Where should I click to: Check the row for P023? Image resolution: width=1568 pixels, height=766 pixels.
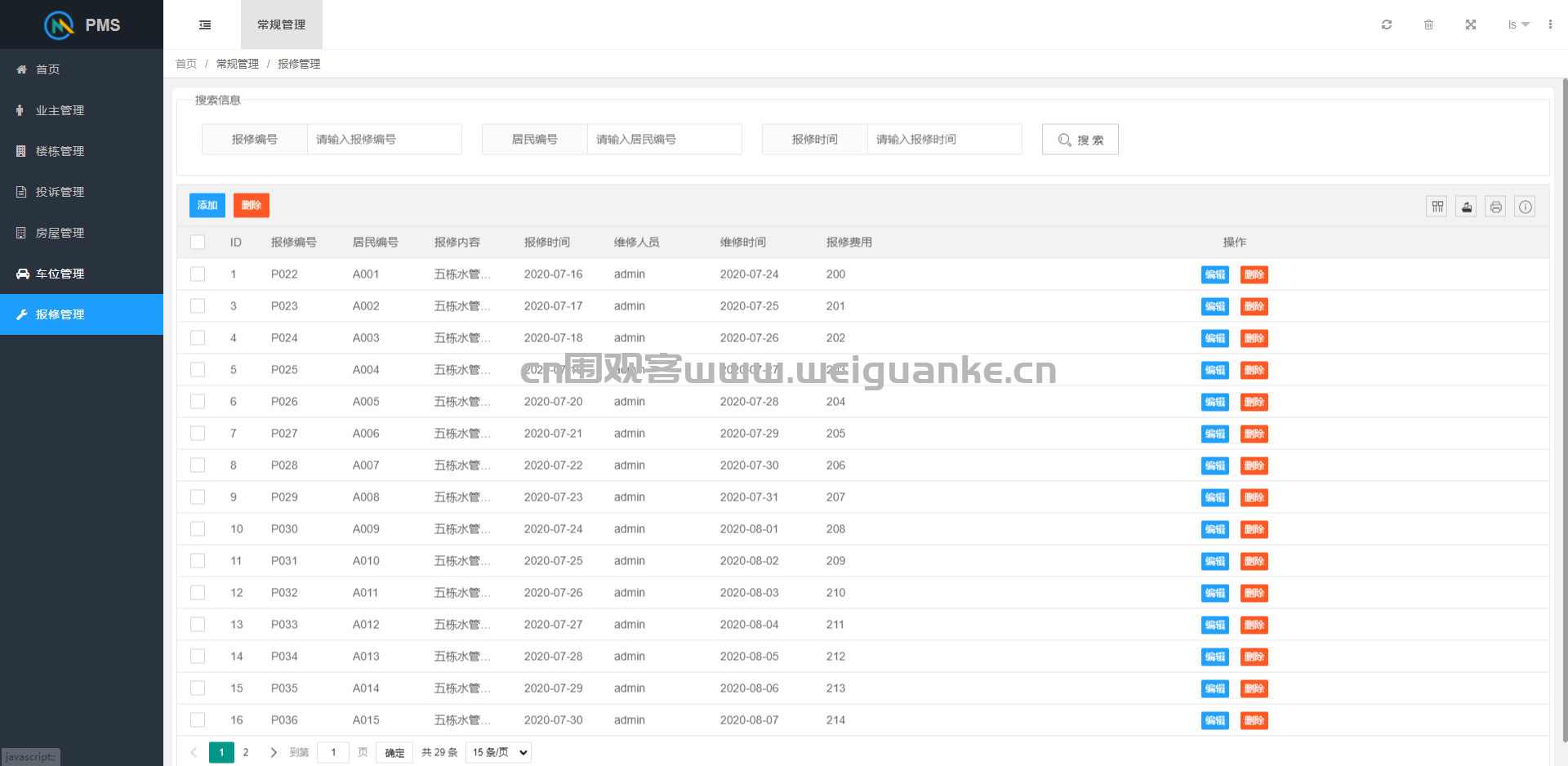tap(198, 306)
